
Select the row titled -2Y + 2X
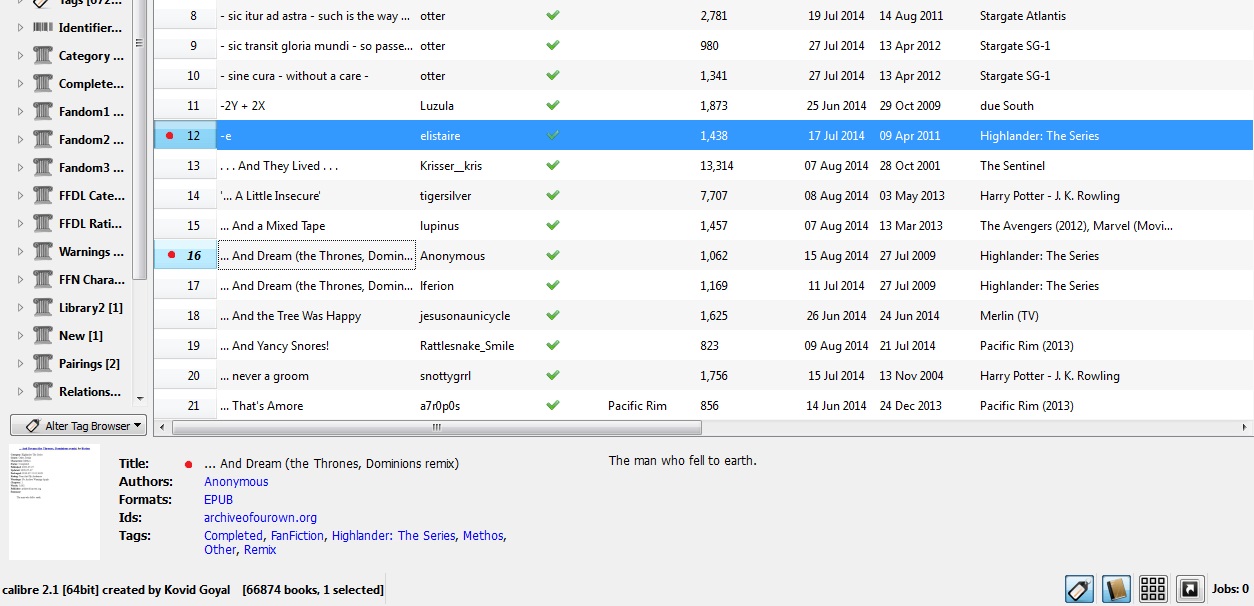point(703,106)
